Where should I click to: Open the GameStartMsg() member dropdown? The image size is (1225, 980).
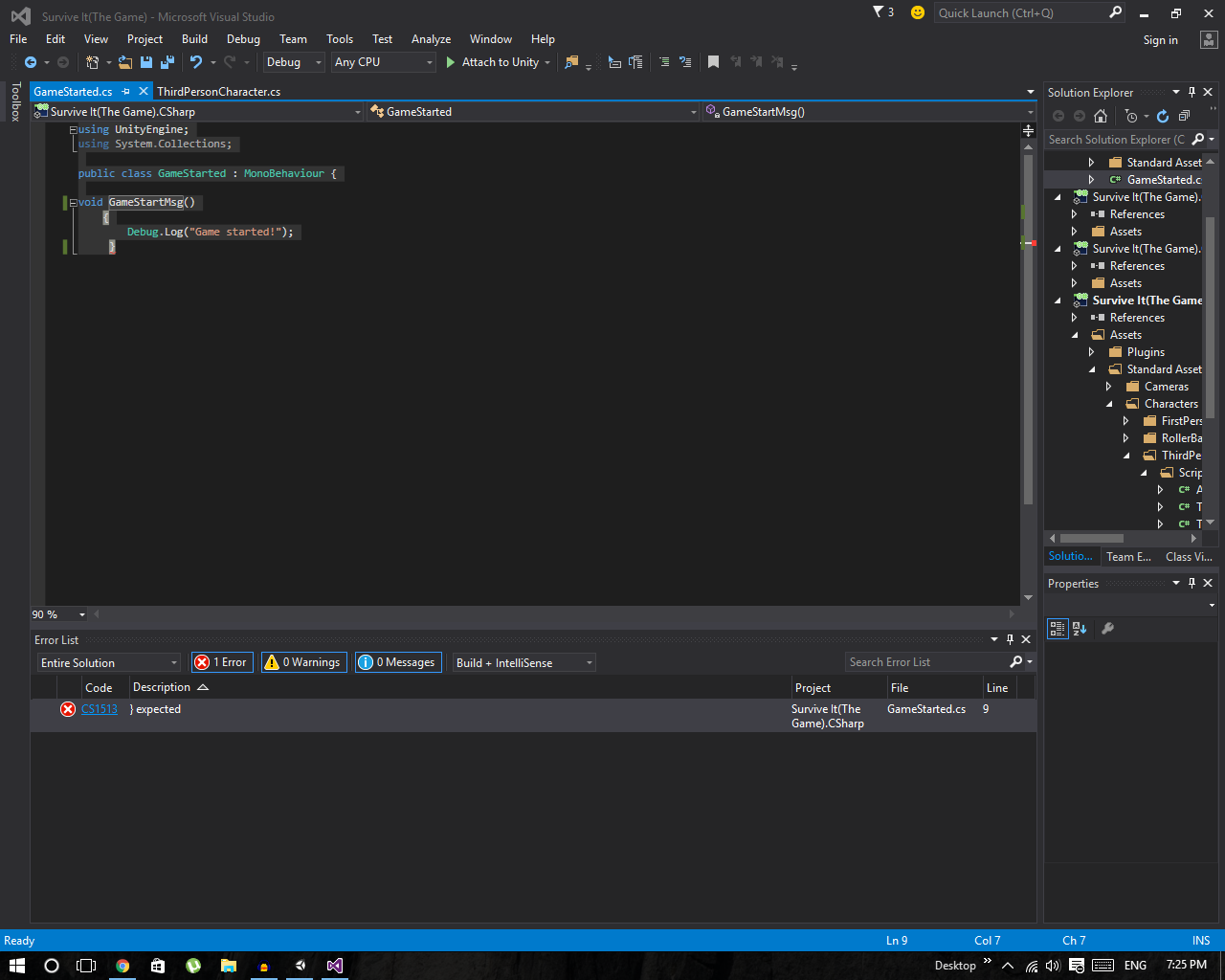[x=869, y=112]
